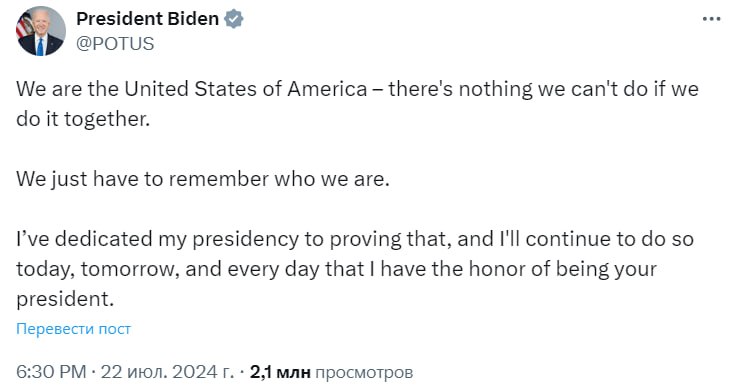Click the bold "2,1 млн" view count

click(x=280, y=372)
